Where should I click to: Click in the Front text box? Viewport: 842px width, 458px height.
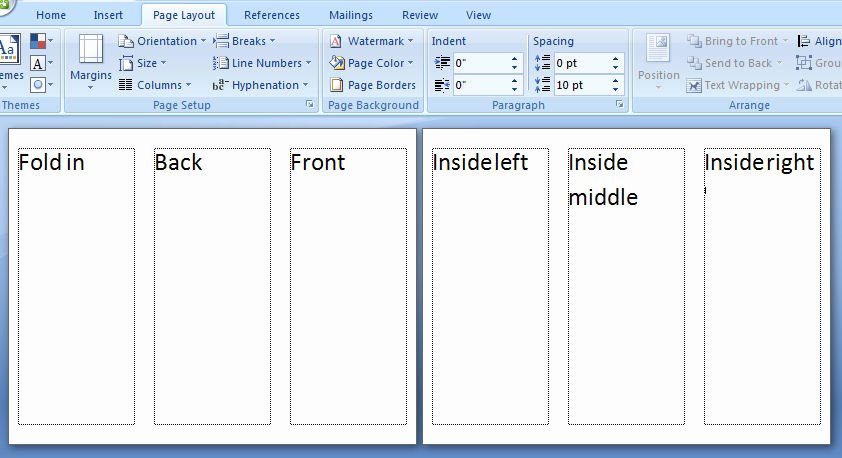tap(348, 286)
